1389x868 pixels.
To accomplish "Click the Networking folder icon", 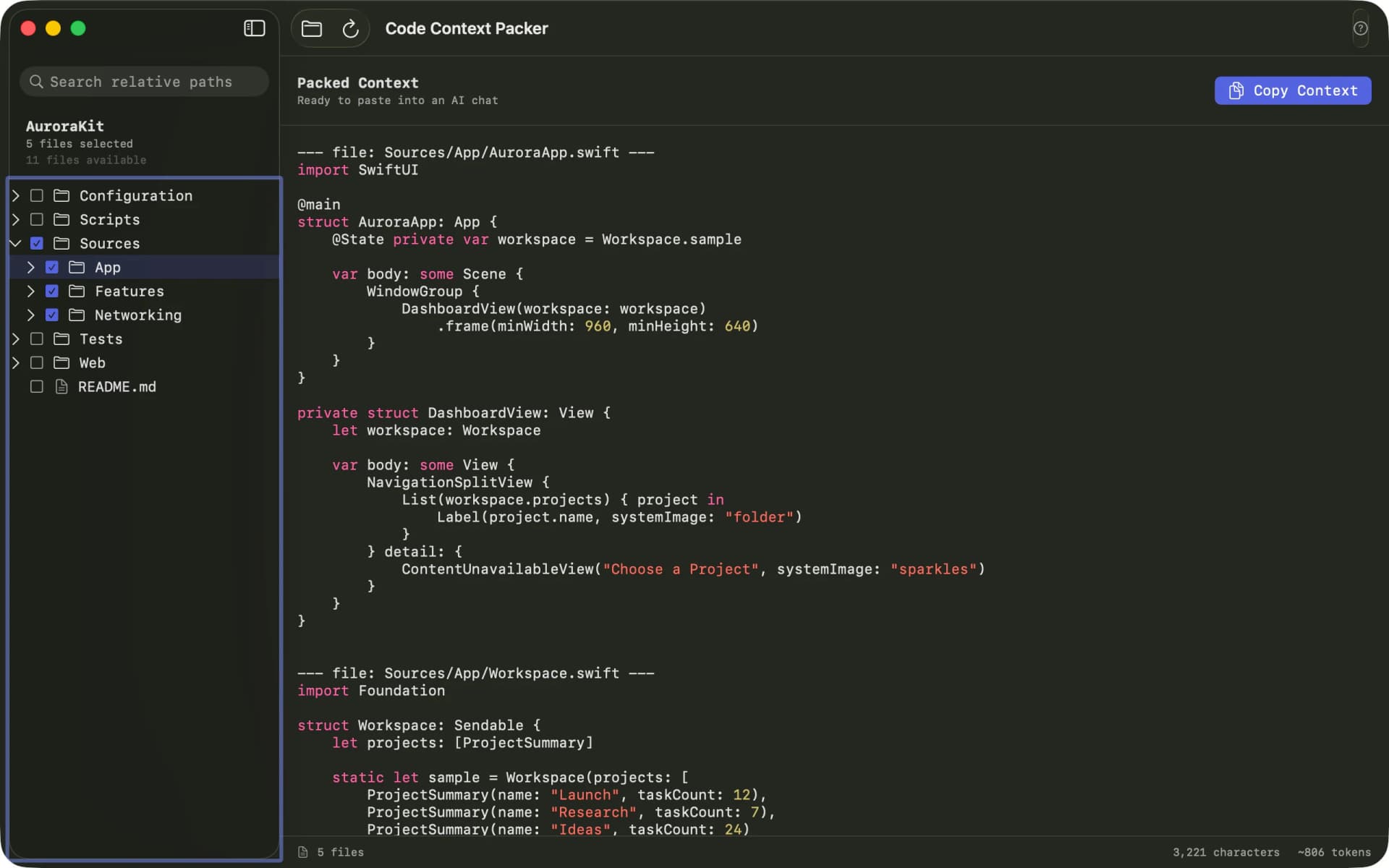I will 77,315.
